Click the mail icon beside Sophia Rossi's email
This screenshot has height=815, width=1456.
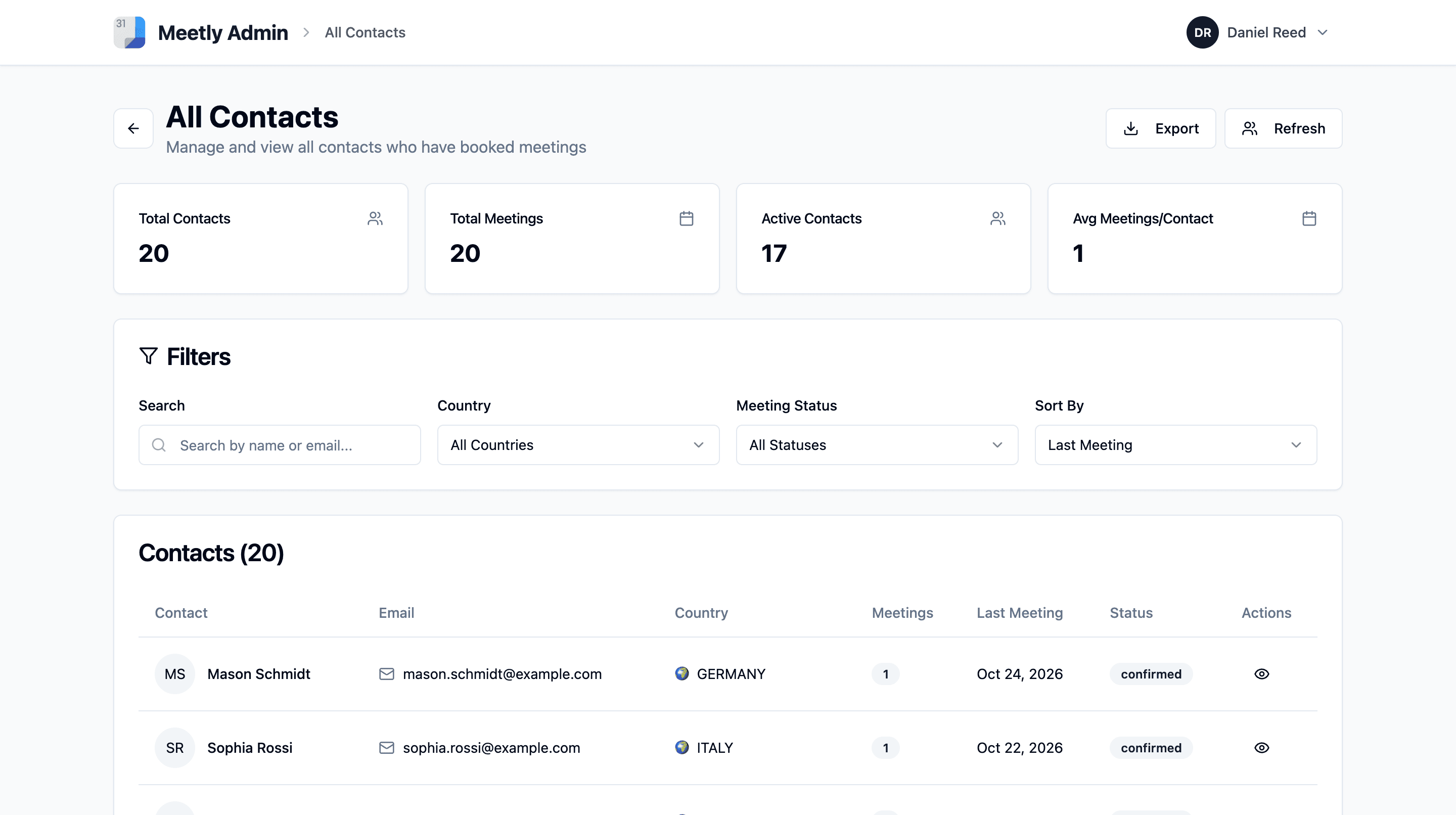pos(387,748)
